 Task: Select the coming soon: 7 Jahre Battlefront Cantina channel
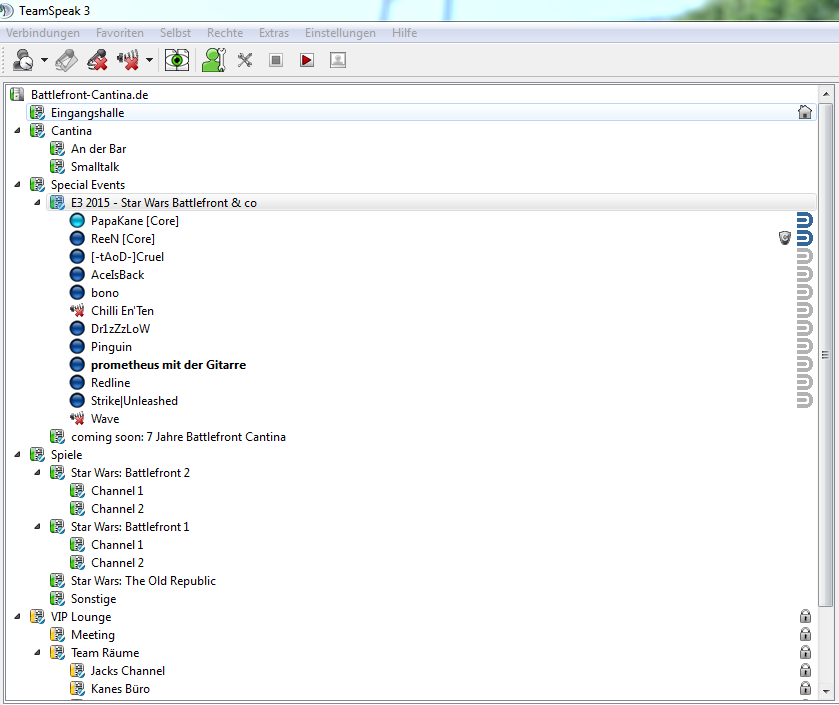[178, 437]
